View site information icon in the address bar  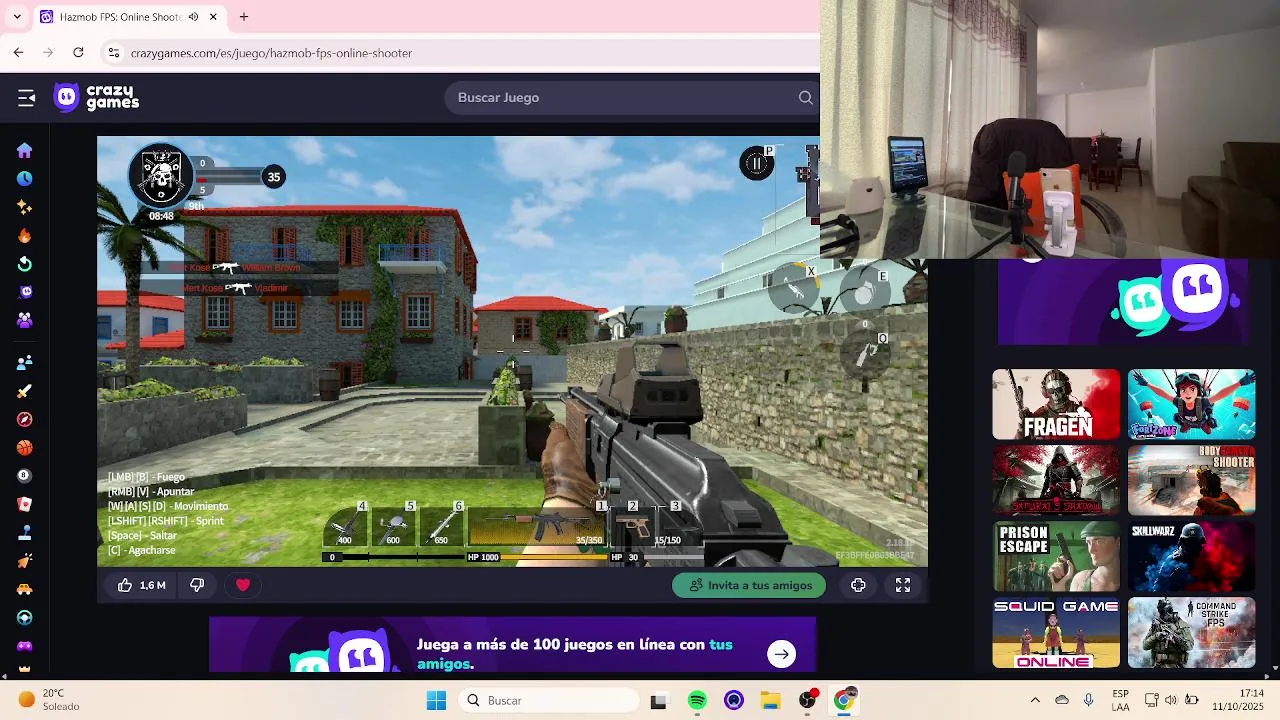point(113,53)
